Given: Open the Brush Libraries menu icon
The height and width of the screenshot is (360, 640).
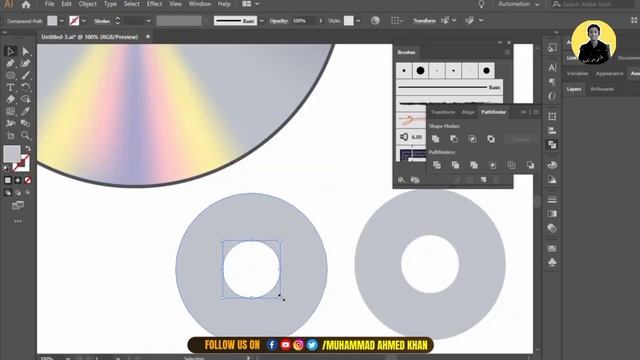Looking at the screenshot, I should point(401,180).
